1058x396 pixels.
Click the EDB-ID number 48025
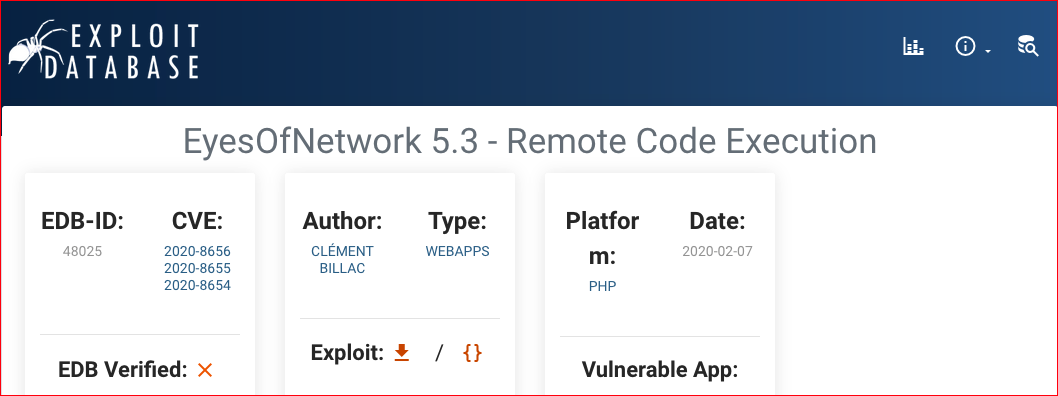[82, 252]
